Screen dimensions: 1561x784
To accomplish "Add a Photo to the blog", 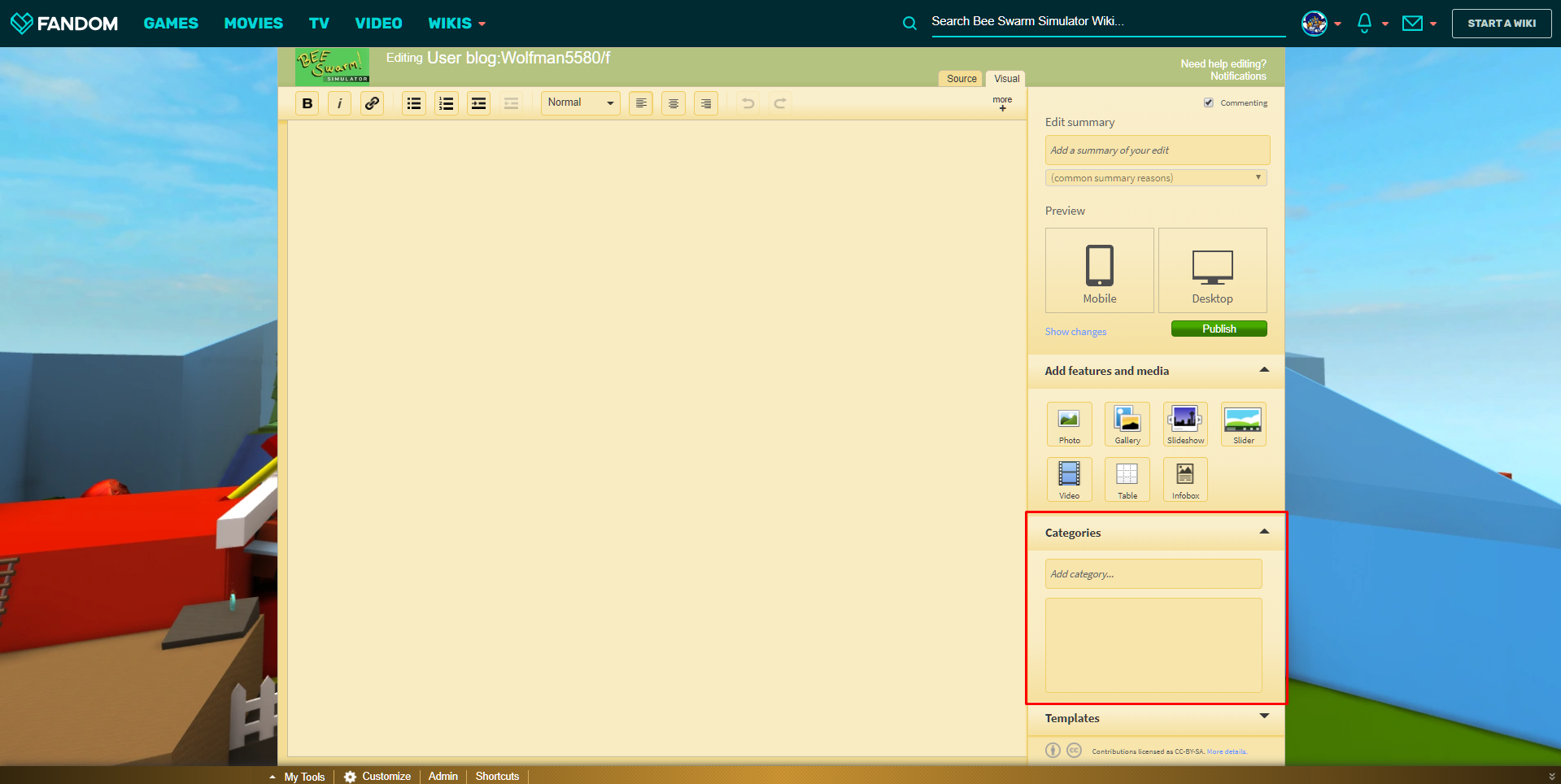I will click(1069, 424).
